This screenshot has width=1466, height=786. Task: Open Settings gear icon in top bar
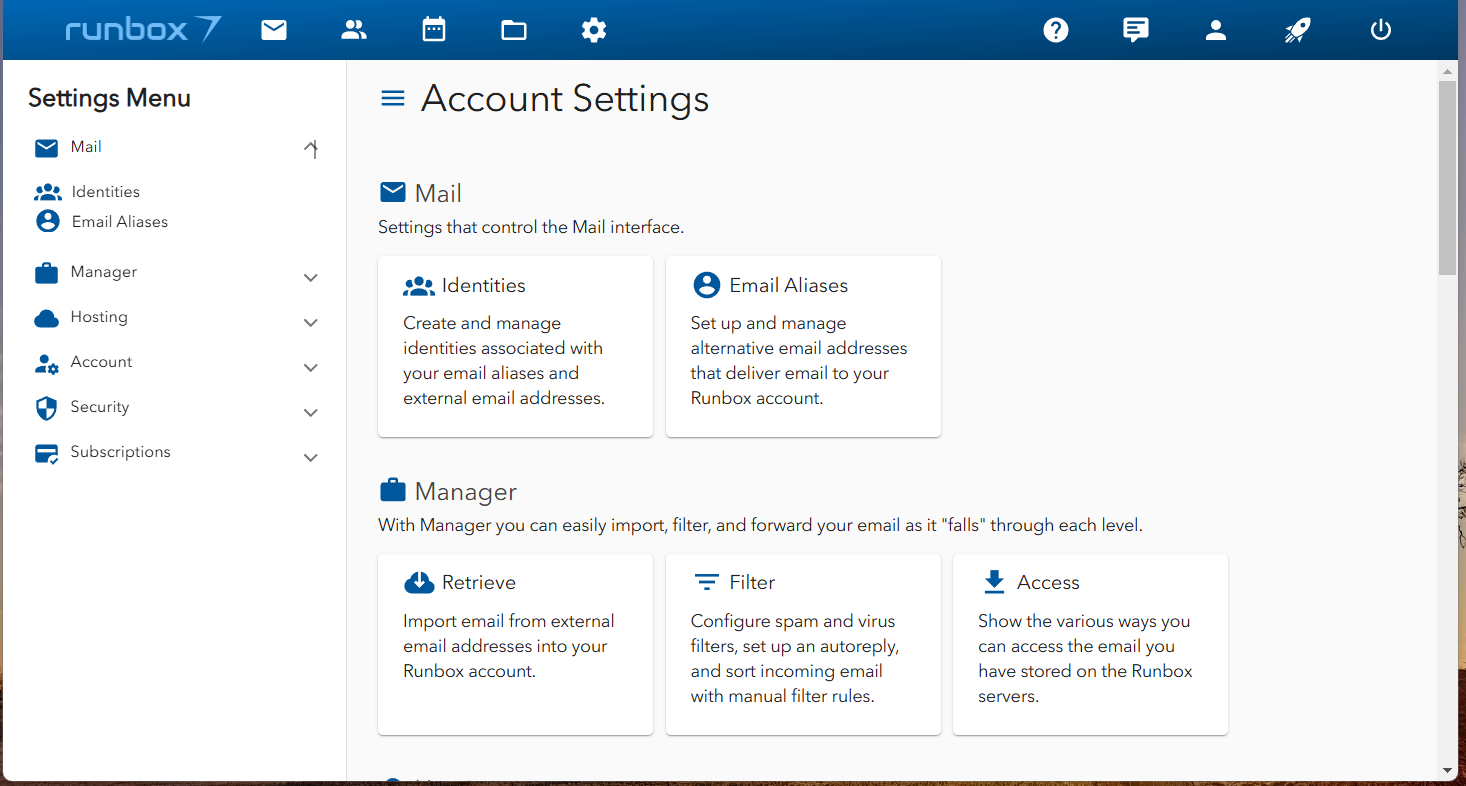[594, 30]
